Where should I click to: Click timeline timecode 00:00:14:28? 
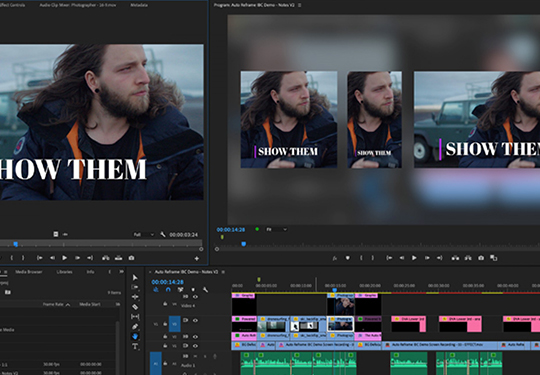click(167, 282)
